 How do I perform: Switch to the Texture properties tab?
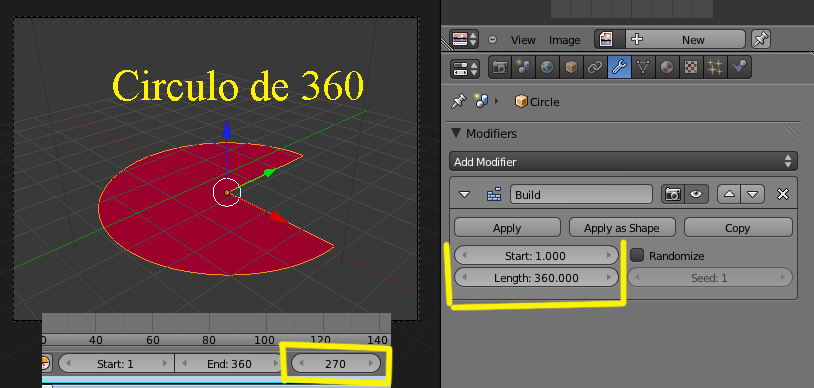(691, 68)
